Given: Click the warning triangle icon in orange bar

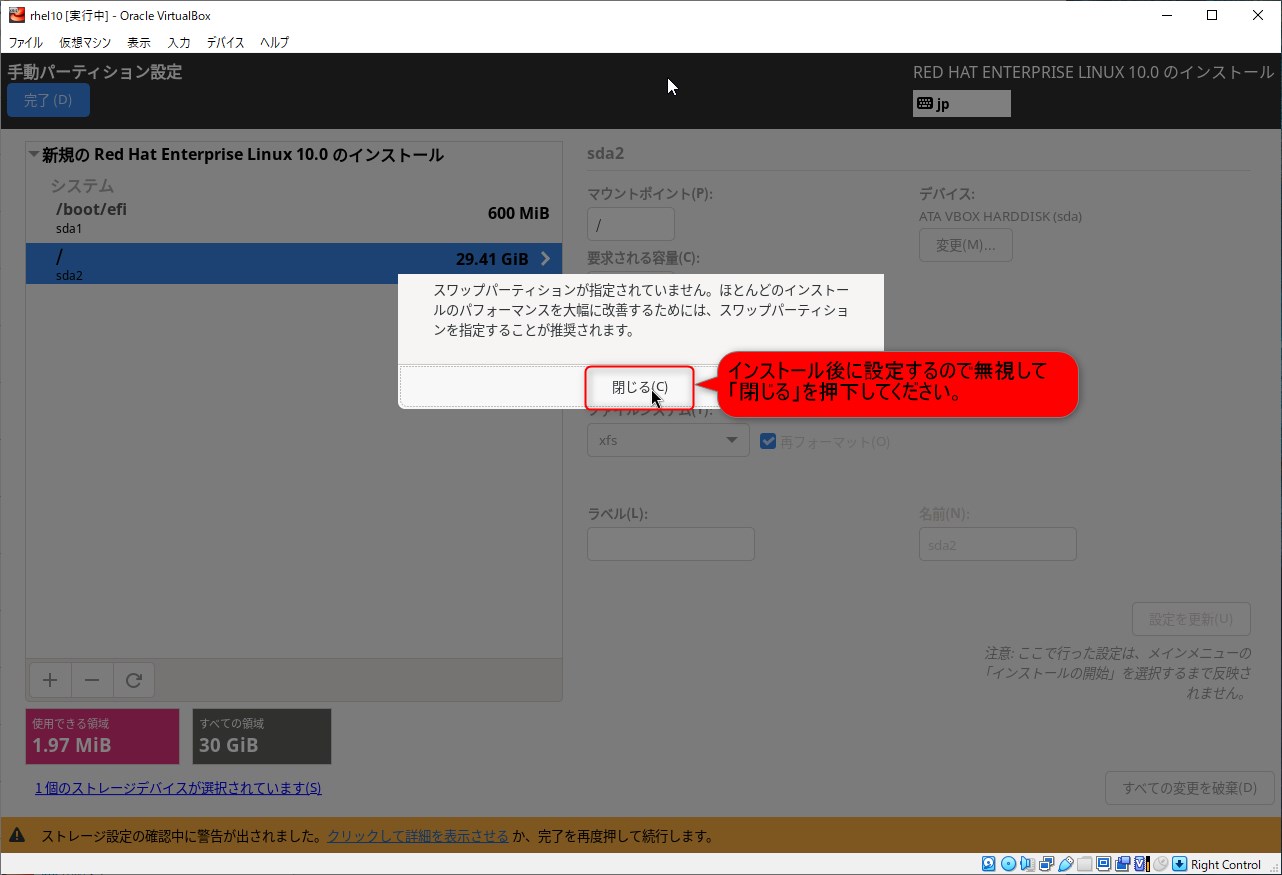Looking at the screenshot, I should click(x=17, y=836).
